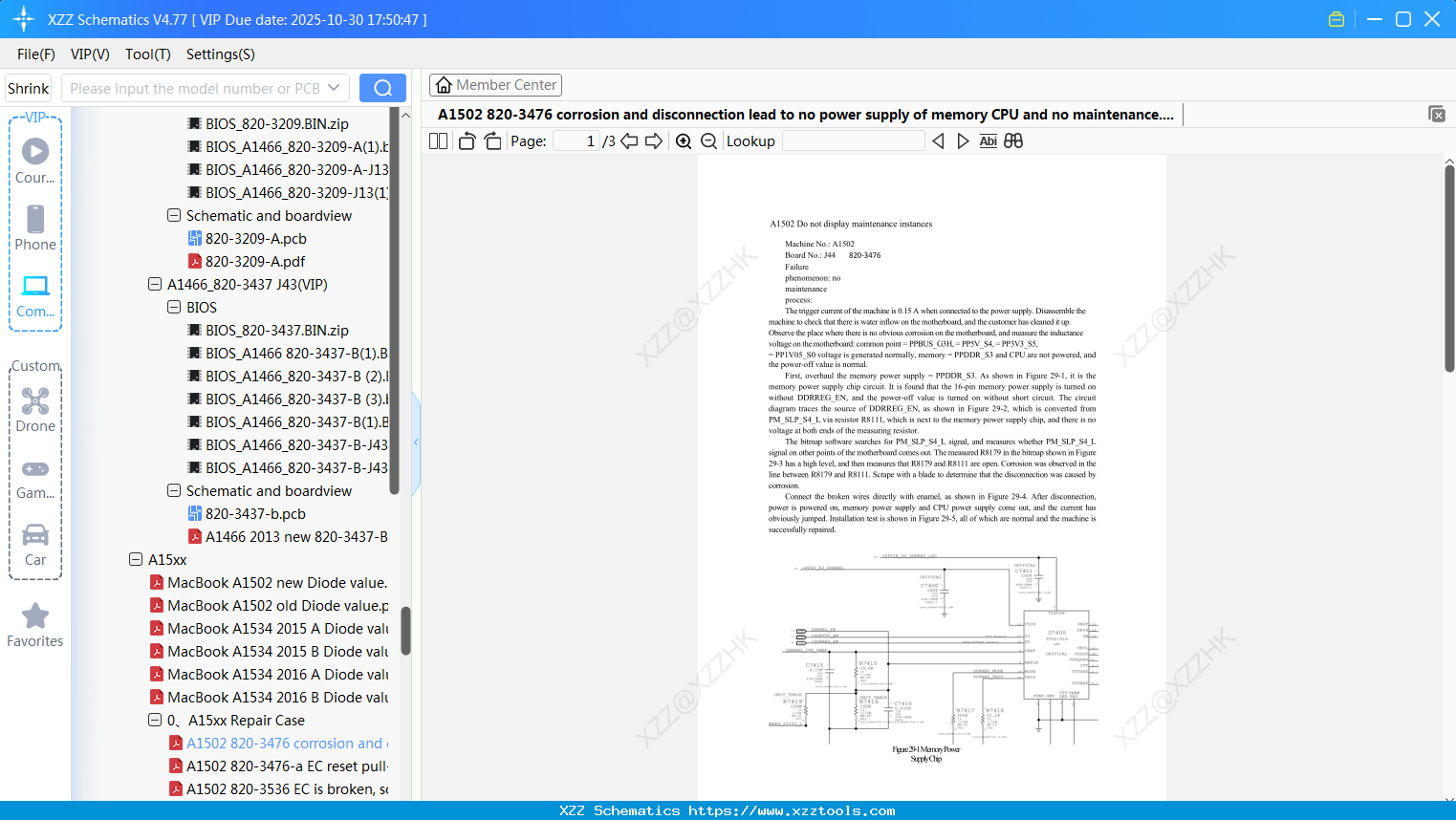Zoom out of the document
The height and width of the screenshot is (820, 1456).
coord(709,140)
